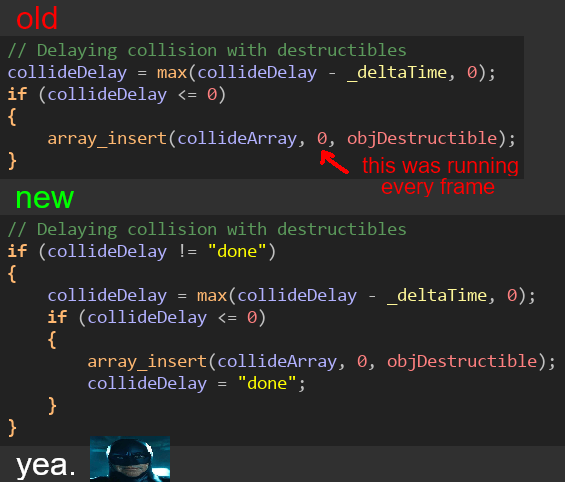This screenshot has width=565, height=482.
Task: Click the Batman image thumbnail
Action: (130, 459)
